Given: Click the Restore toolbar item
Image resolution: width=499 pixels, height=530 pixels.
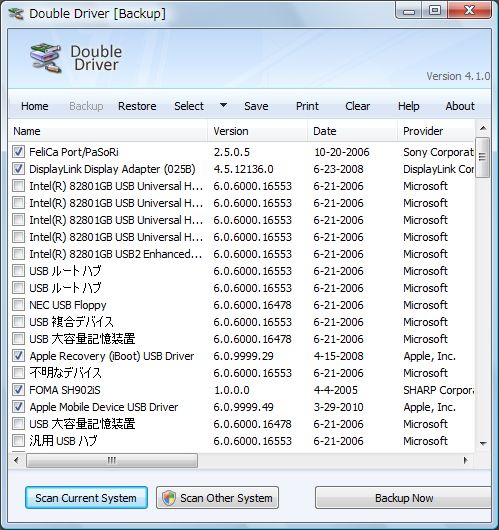Looking at the screenshot, I should 137,106.
